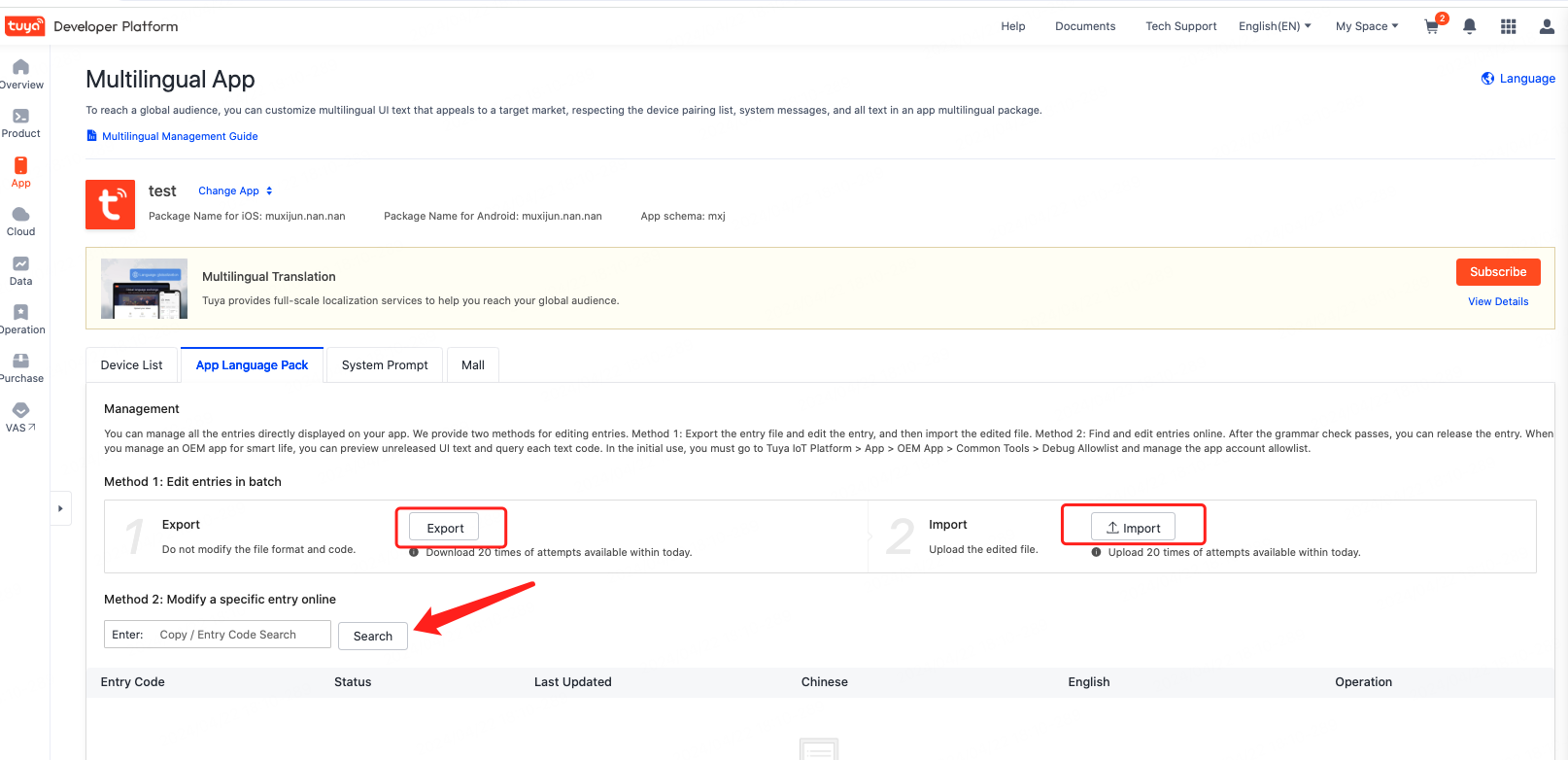Image resolution: width=1568 pixels, height=760 pixels.
Task: Expand the collapsed sidebar arrow handle
Action: coord(60,508)
